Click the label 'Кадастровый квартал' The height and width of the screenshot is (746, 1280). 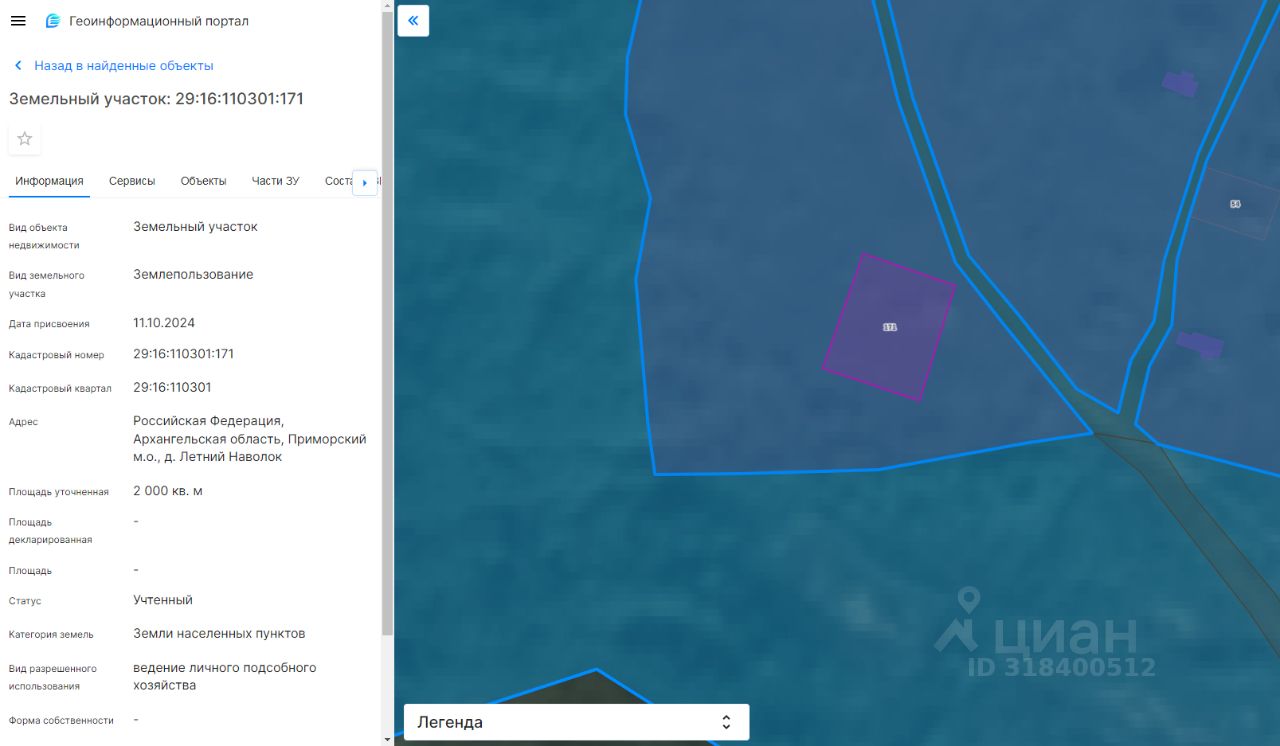pyautogui.click(x=60, y=389)
